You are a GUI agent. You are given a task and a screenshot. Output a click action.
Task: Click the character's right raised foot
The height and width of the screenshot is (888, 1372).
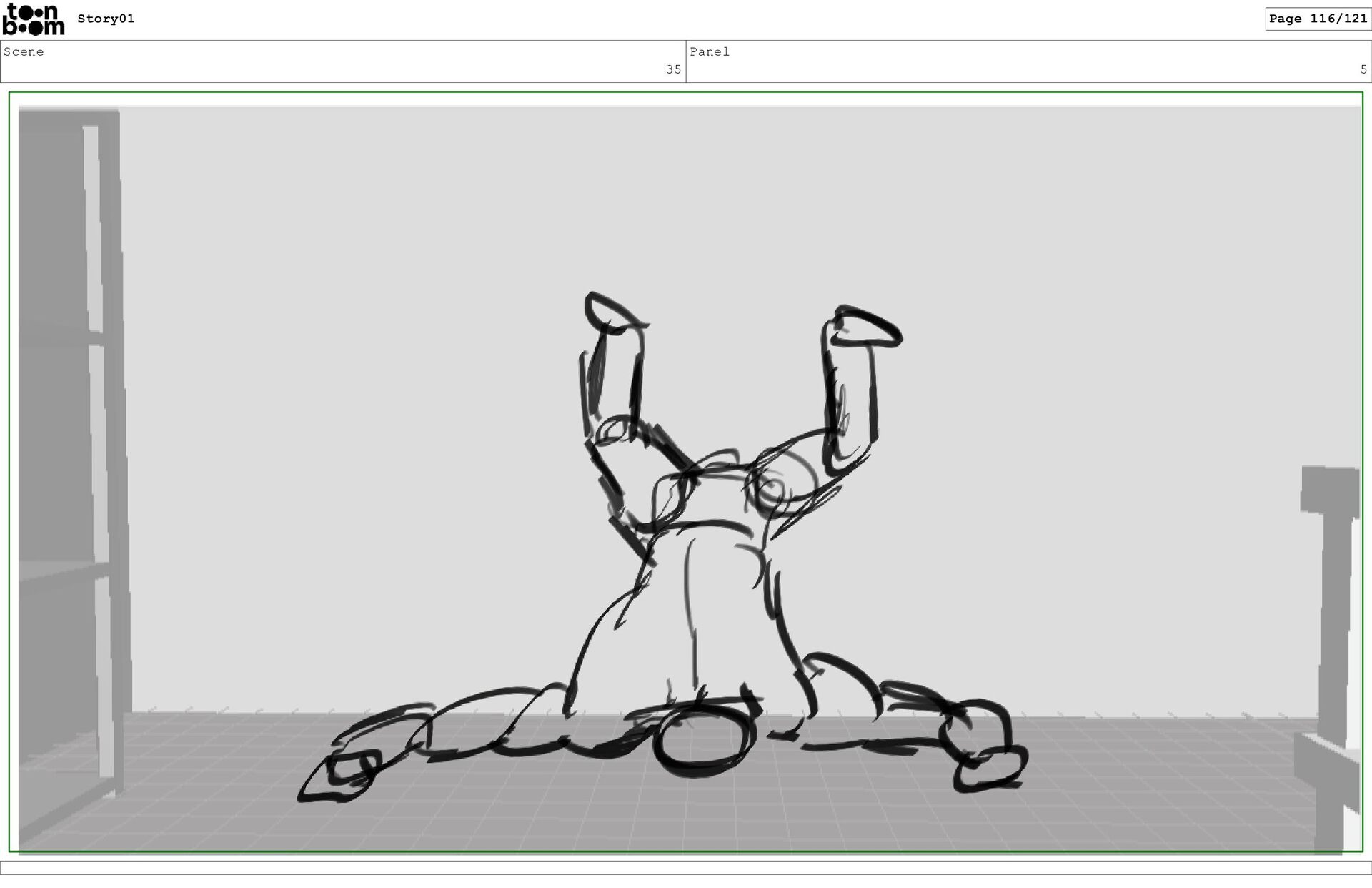point(866,328)
